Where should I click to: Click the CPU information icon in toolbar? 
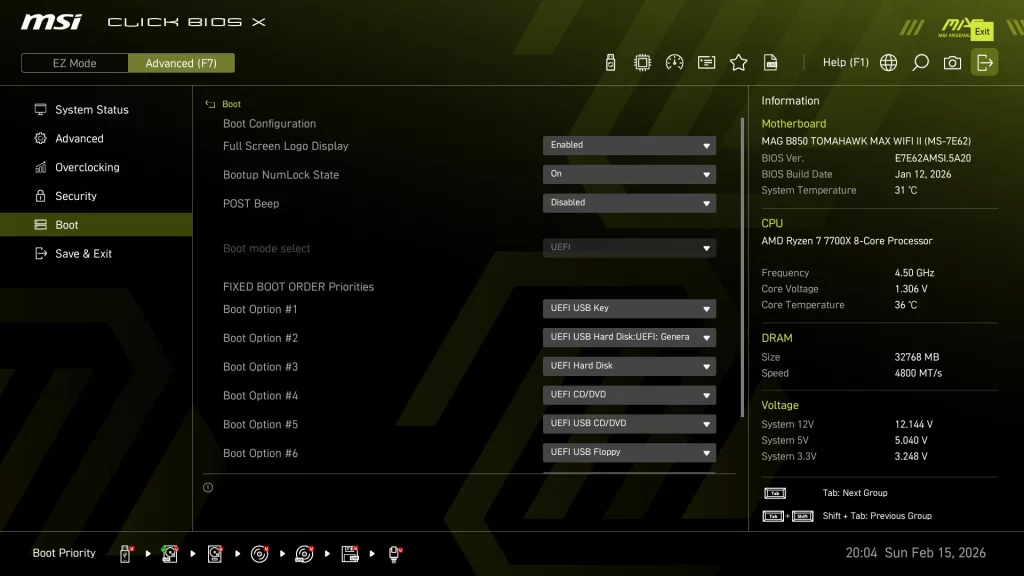pos(643,62)
